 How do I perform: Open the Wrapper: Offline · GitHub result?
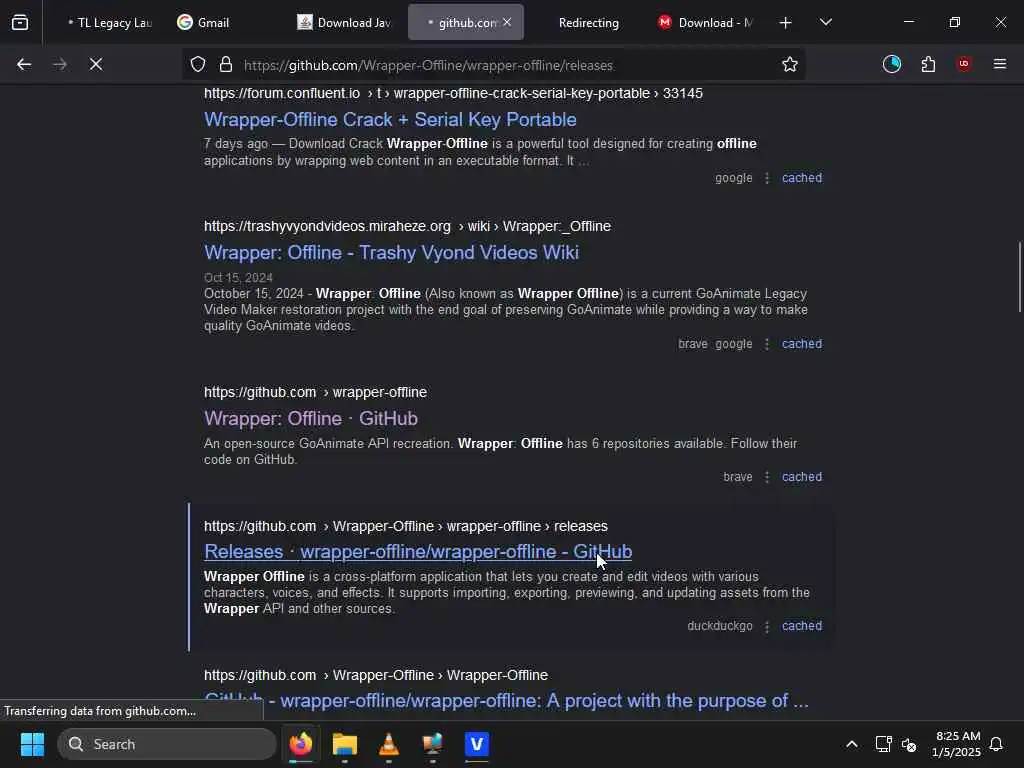point(311,419)
